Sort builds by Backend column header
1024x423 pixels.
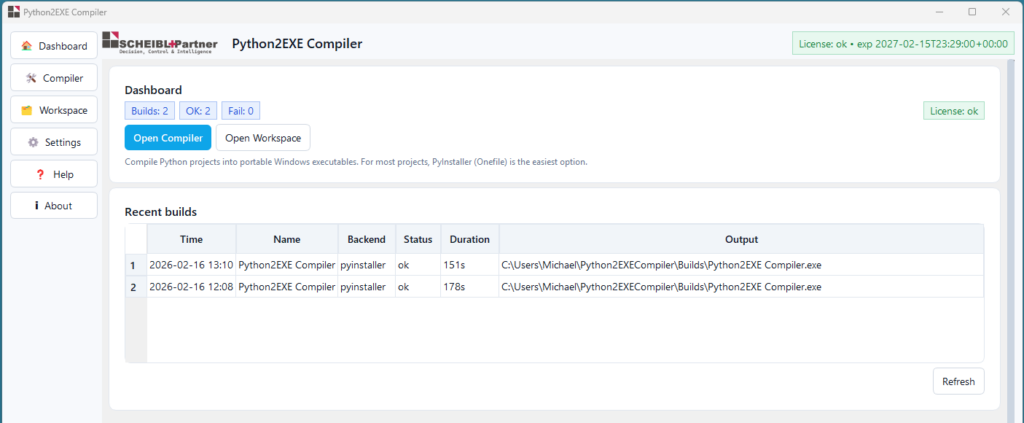click(x=366, y=239)
